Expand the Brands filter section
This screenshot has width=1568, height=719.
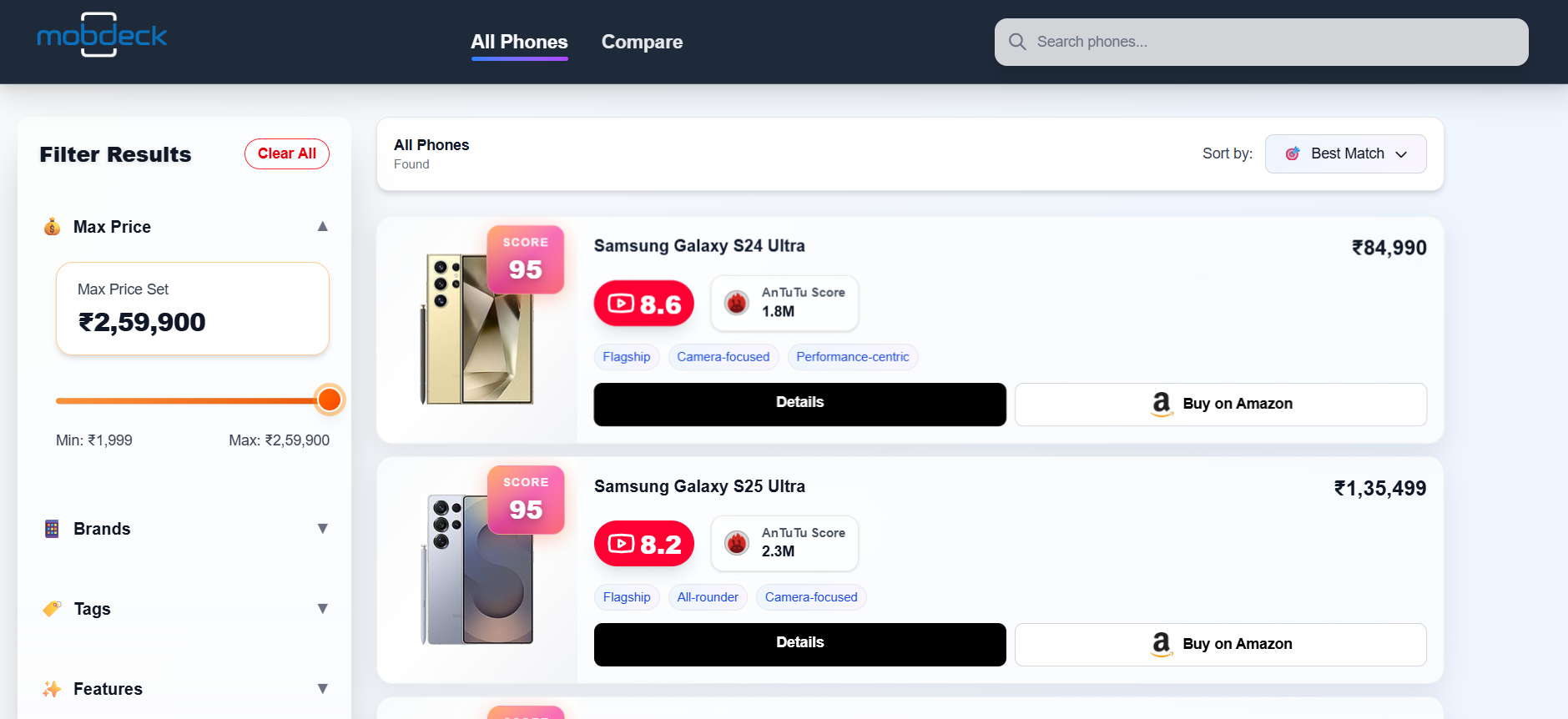click(323, 528)
